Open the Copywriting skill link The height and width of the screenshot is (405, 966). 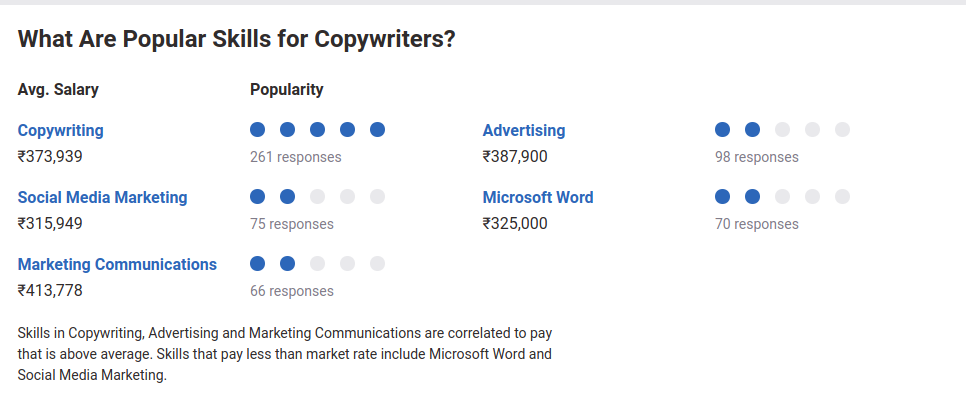[x=60, y=131]
